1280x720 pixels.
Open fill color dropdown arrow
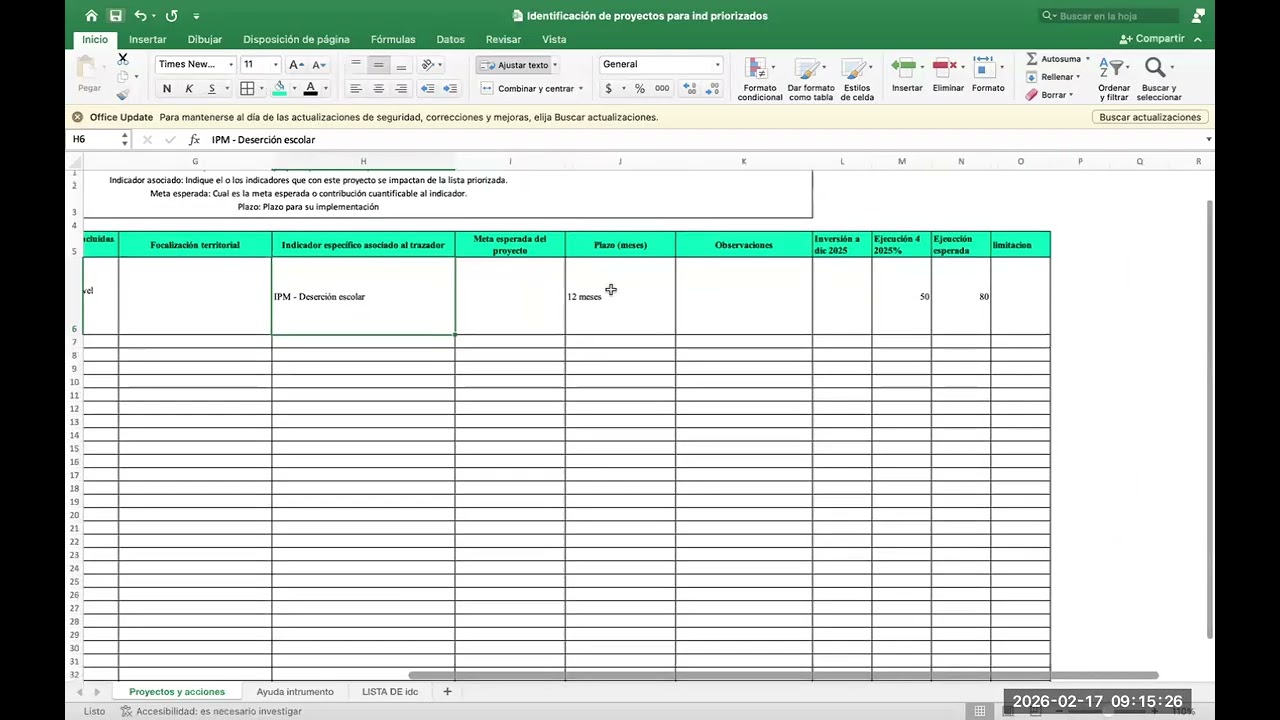coord(293,89)
